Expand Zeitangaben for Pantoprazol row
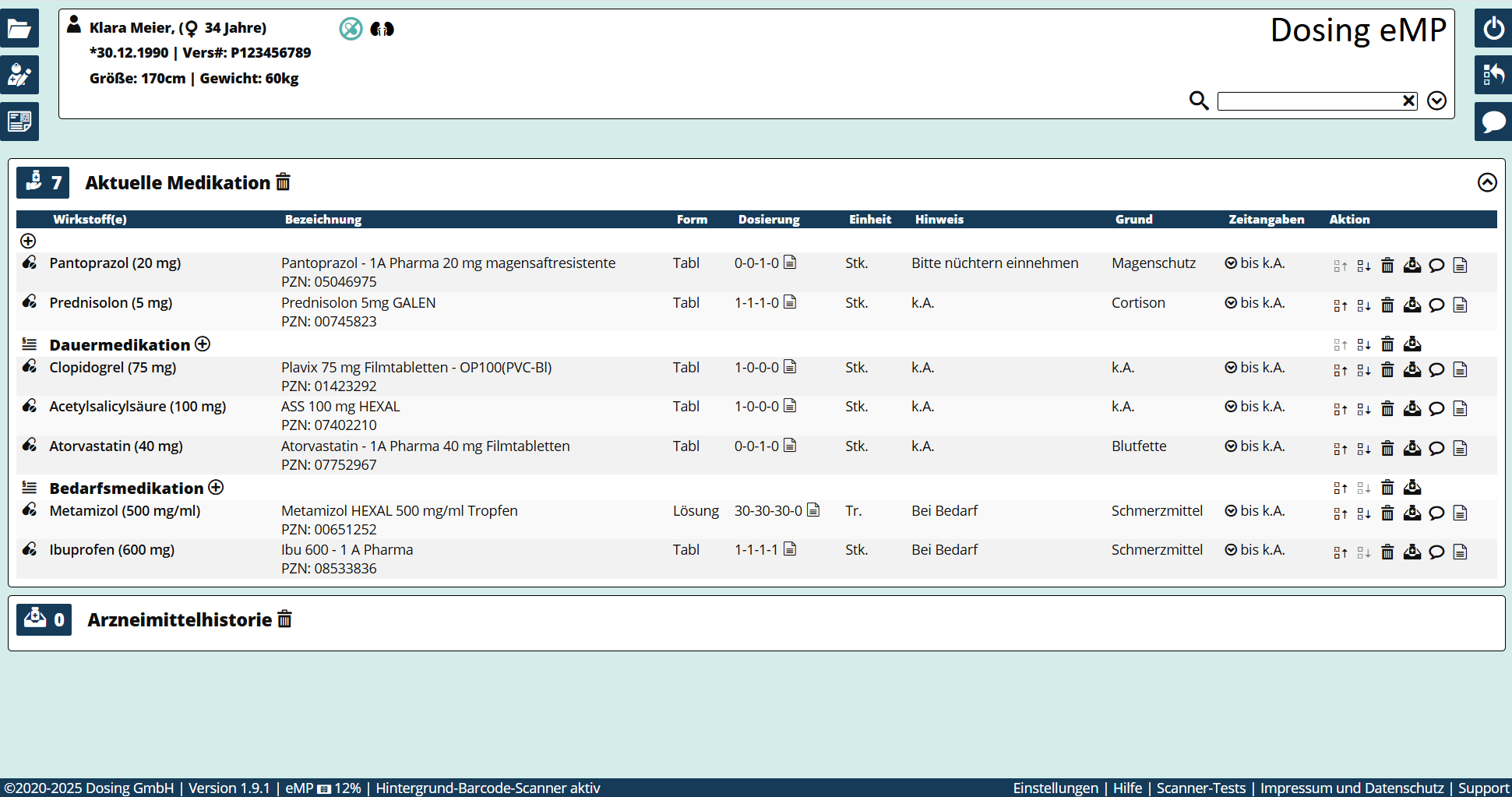1512x797 pixels. coord(1231,263)
